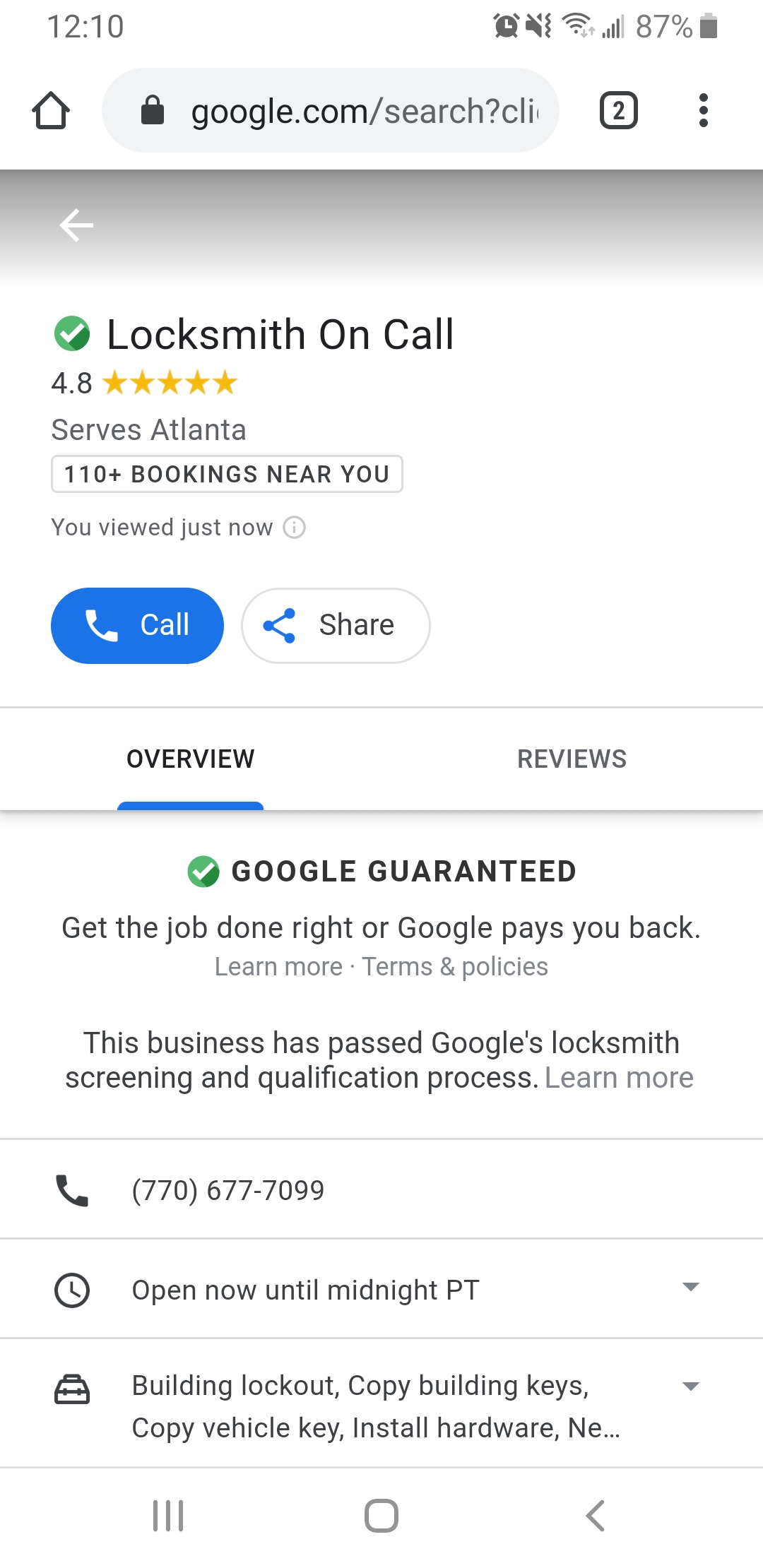This screenshot has height=1568, width=763.
Task: Open the browser three-dot menu
Action: (703, 111)
